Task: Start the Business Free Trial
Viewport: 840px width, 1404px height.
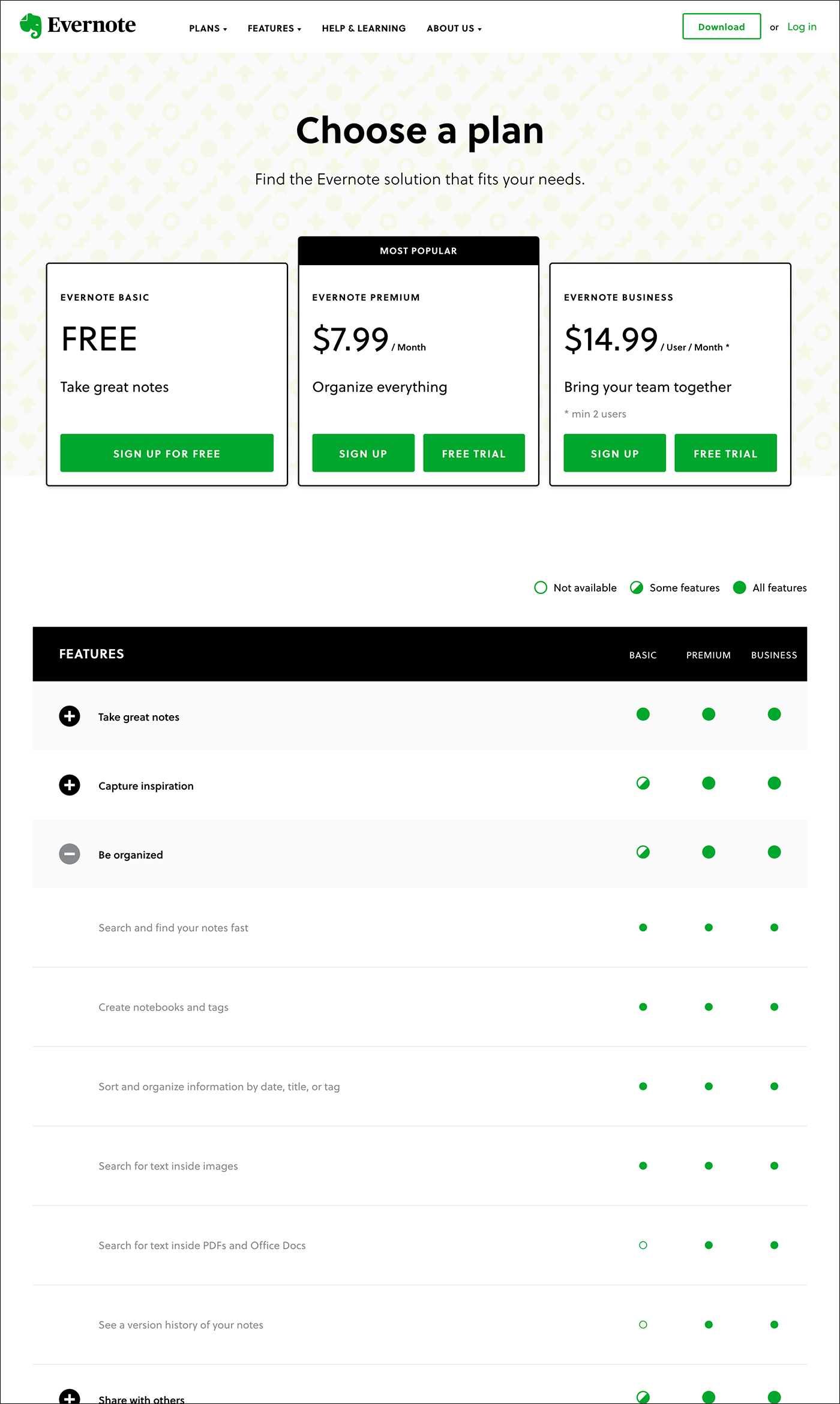Action: point(725,453)
